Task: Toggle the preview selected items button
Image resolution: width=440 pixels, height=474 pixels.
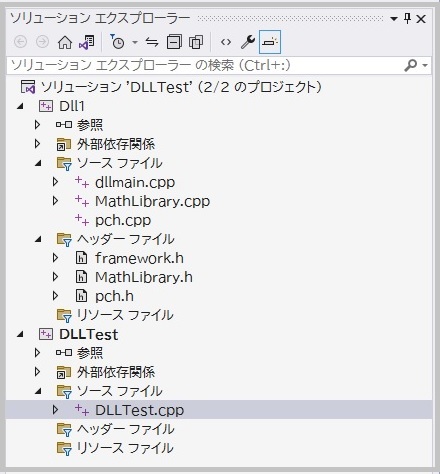Action: click(270, 42)
